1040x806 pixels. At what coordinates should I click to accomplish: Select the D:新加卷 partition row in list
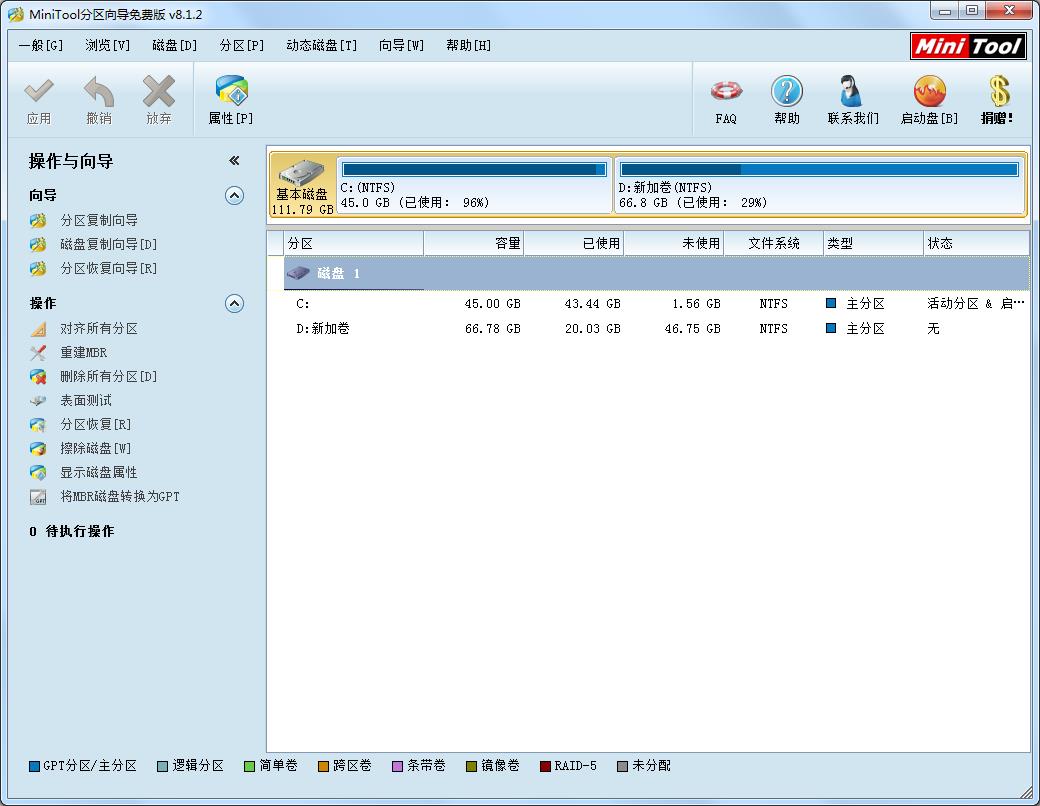(x=656, y=328)
